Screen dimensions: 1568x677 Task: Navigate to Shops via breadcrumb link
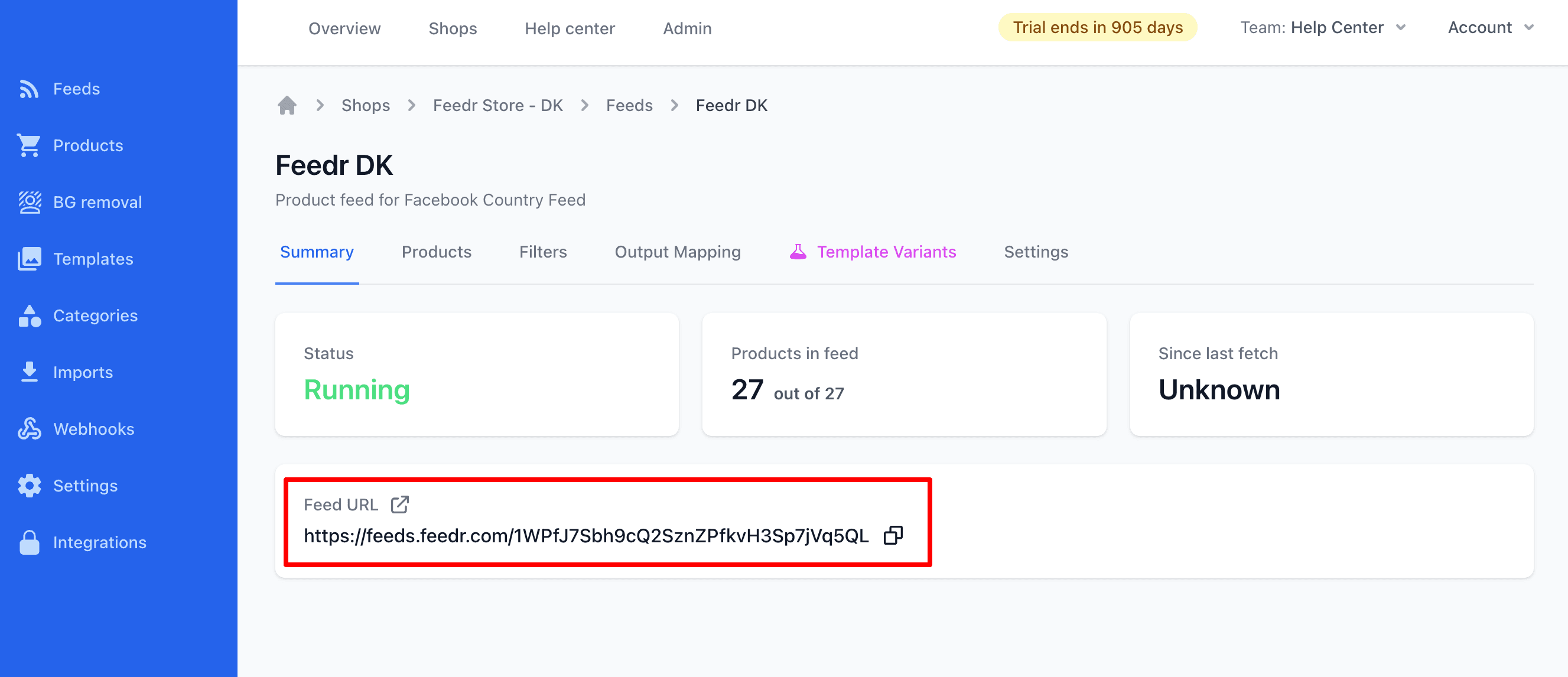(366, 105)
